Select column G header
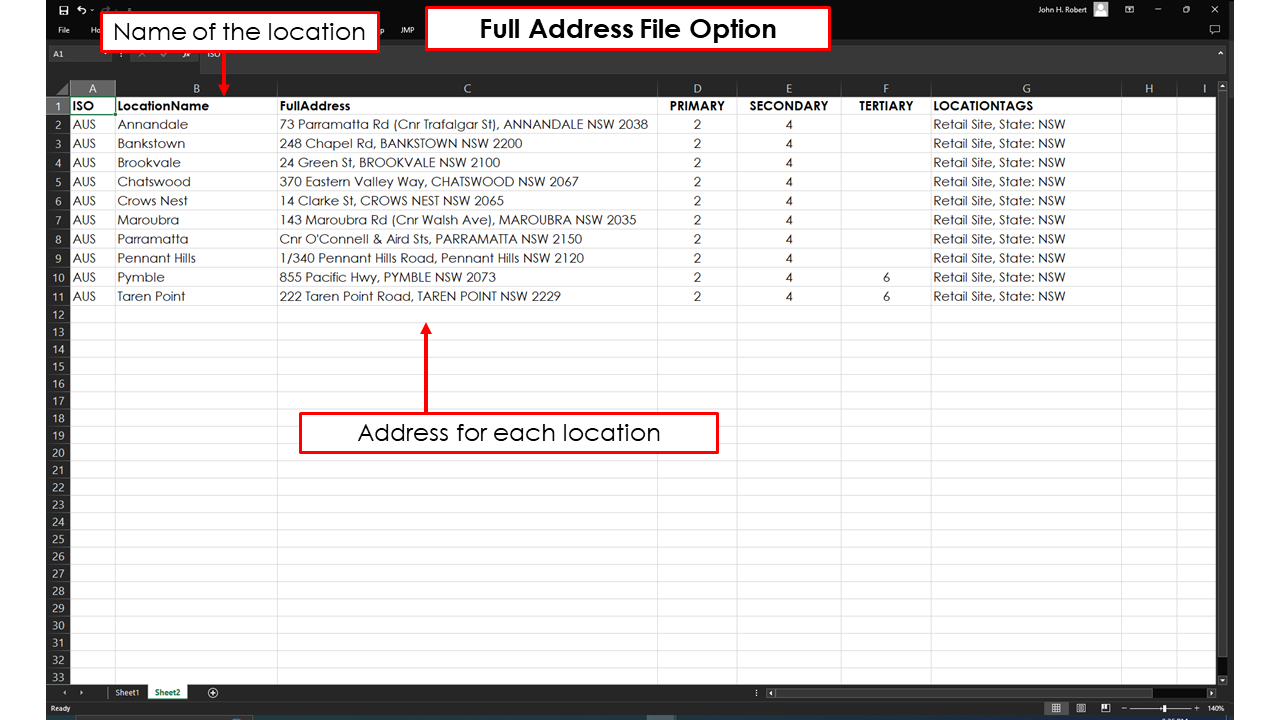Screen dimensions: 1280x720 tap(1026, 89)
